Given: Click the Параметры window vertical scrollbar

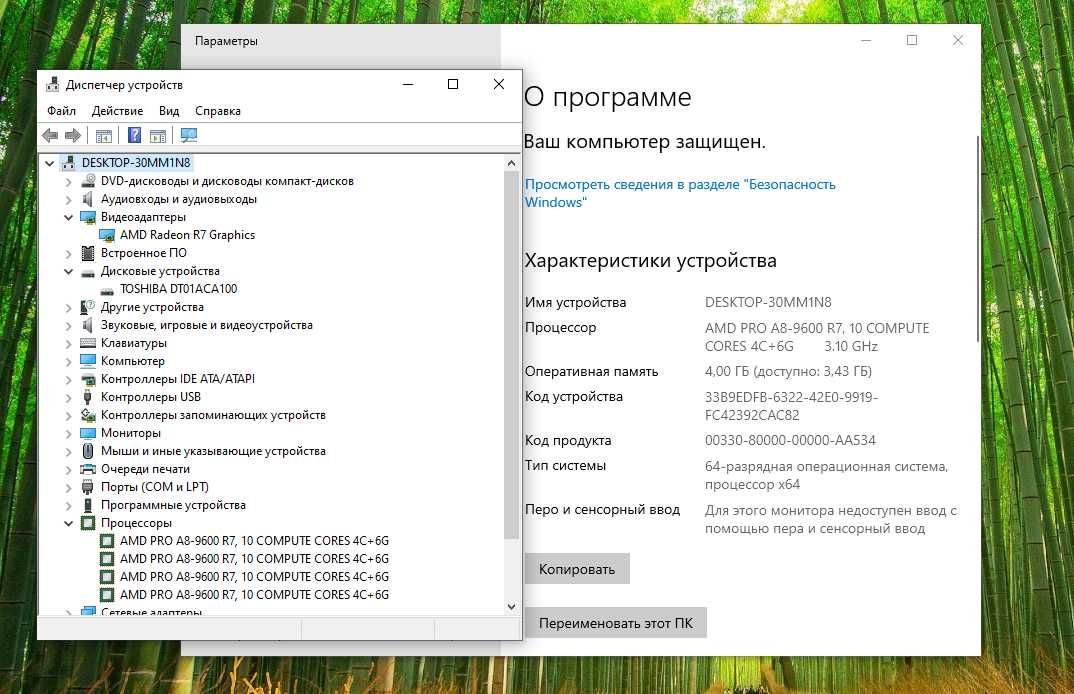Looking at the screenshot, I should coord(977,238).
